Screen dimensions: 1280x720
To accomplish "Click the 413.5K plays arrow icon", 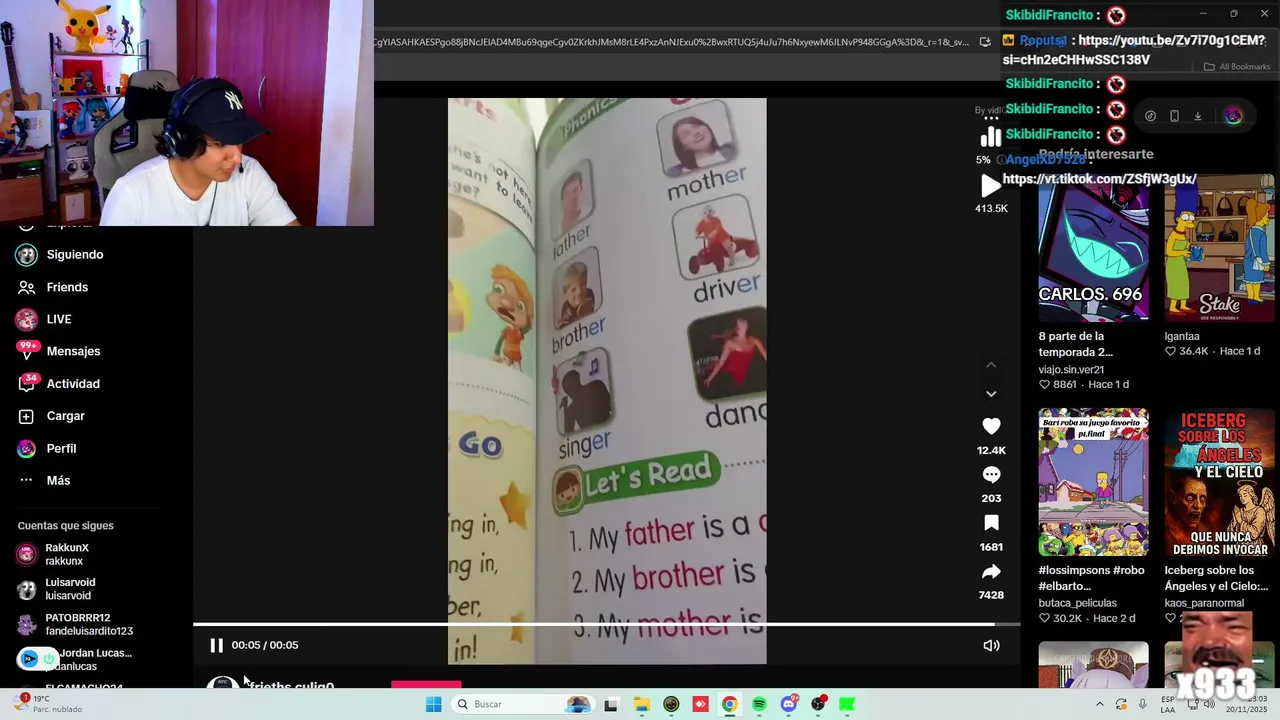I will (990, 185).
